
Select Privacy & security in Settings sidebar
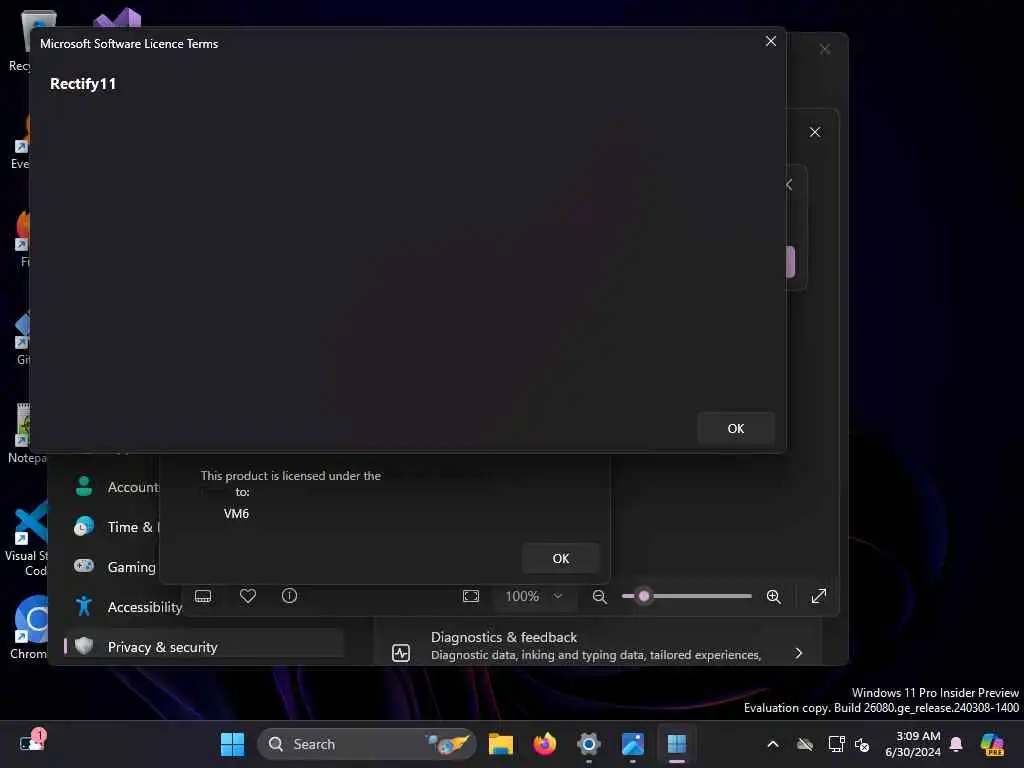pos(204,647)
